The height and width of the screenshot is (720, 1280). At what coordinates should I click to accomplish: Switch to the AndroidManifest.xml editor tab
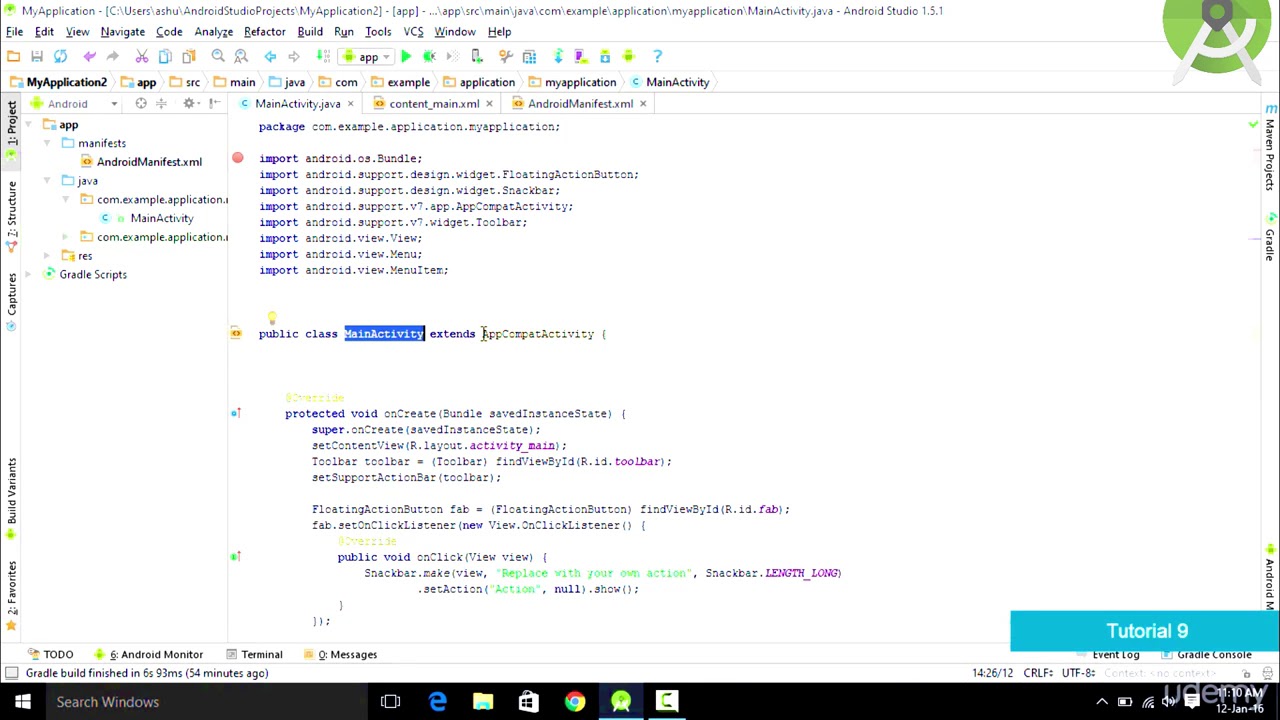coord(580,104)
